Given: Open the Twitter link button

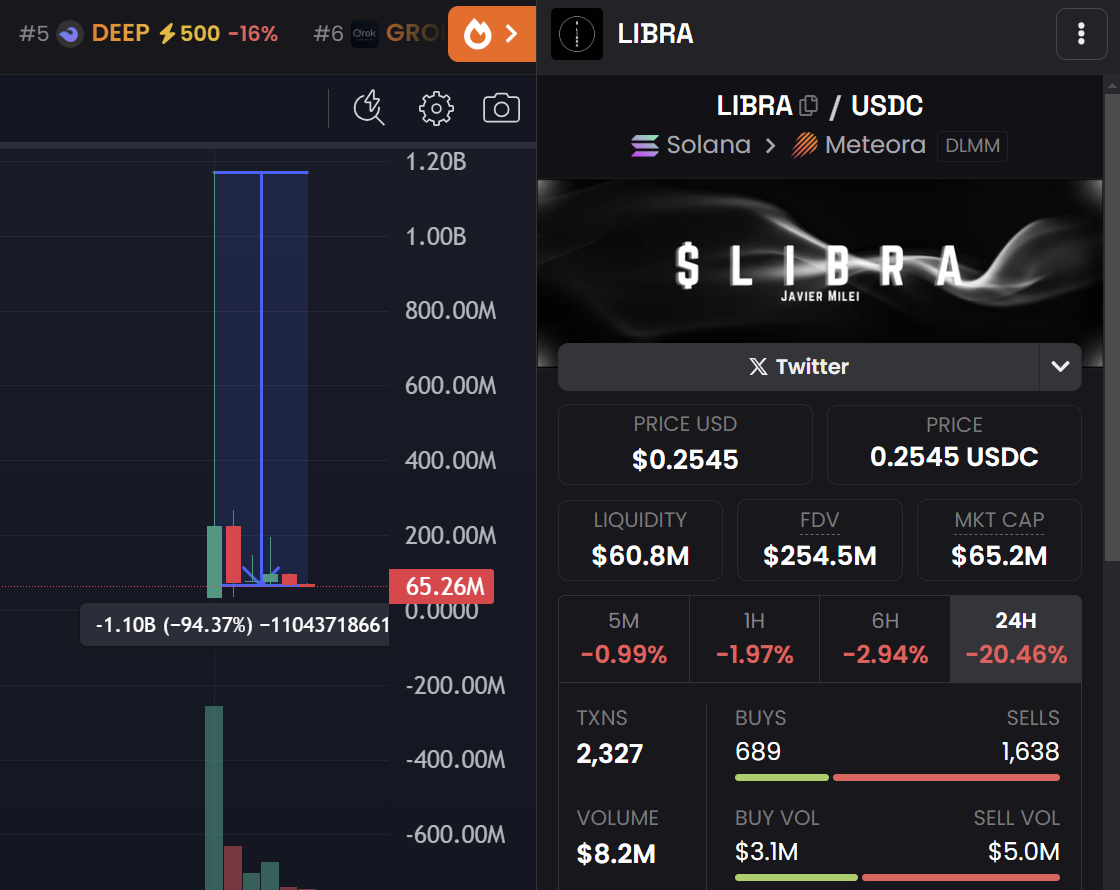Looking at the screenshot, I should pyautogui.click(x=798, y=366).
